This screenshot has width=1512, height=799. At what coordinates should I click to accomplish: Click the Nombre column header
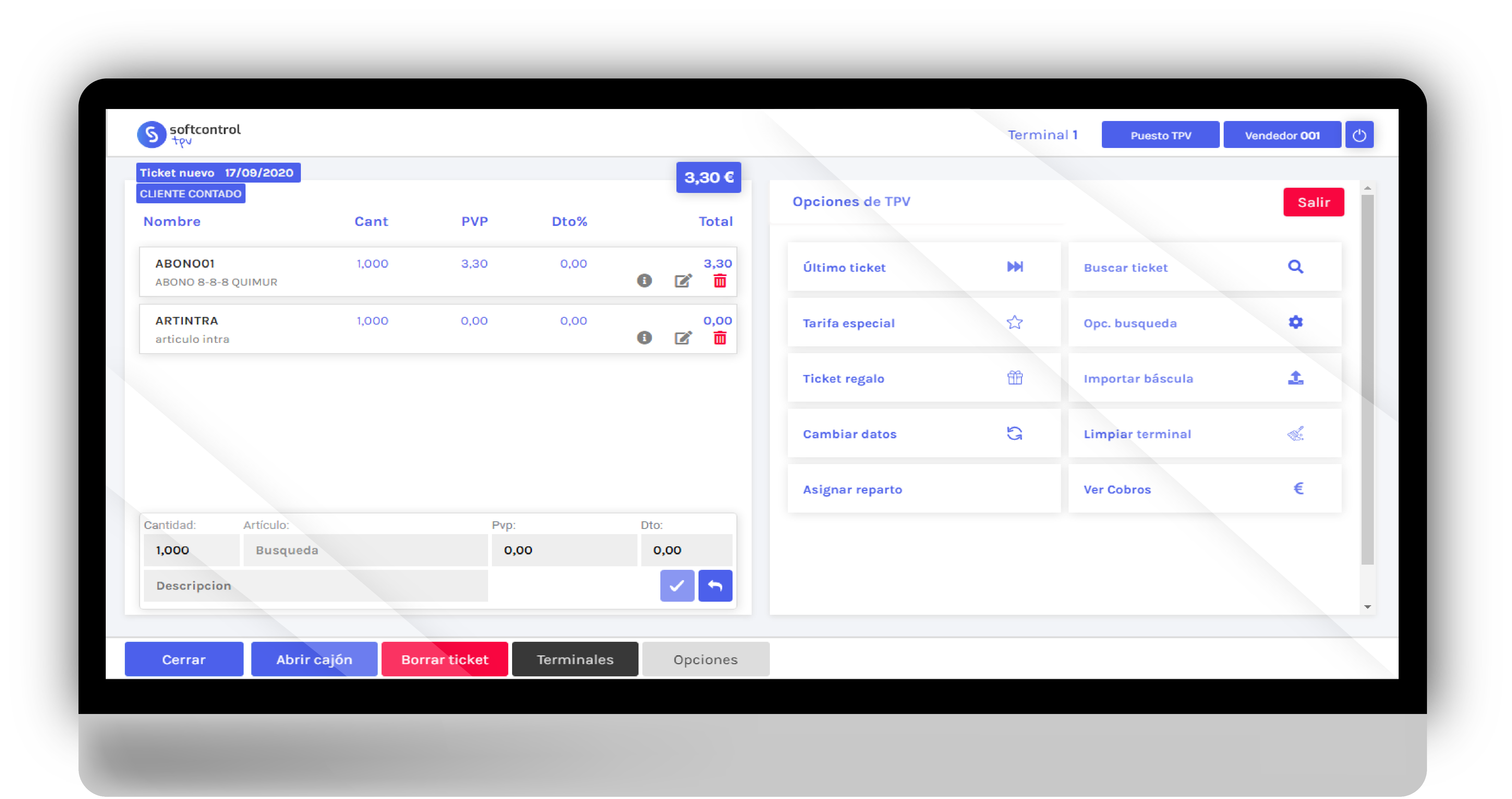172,221
